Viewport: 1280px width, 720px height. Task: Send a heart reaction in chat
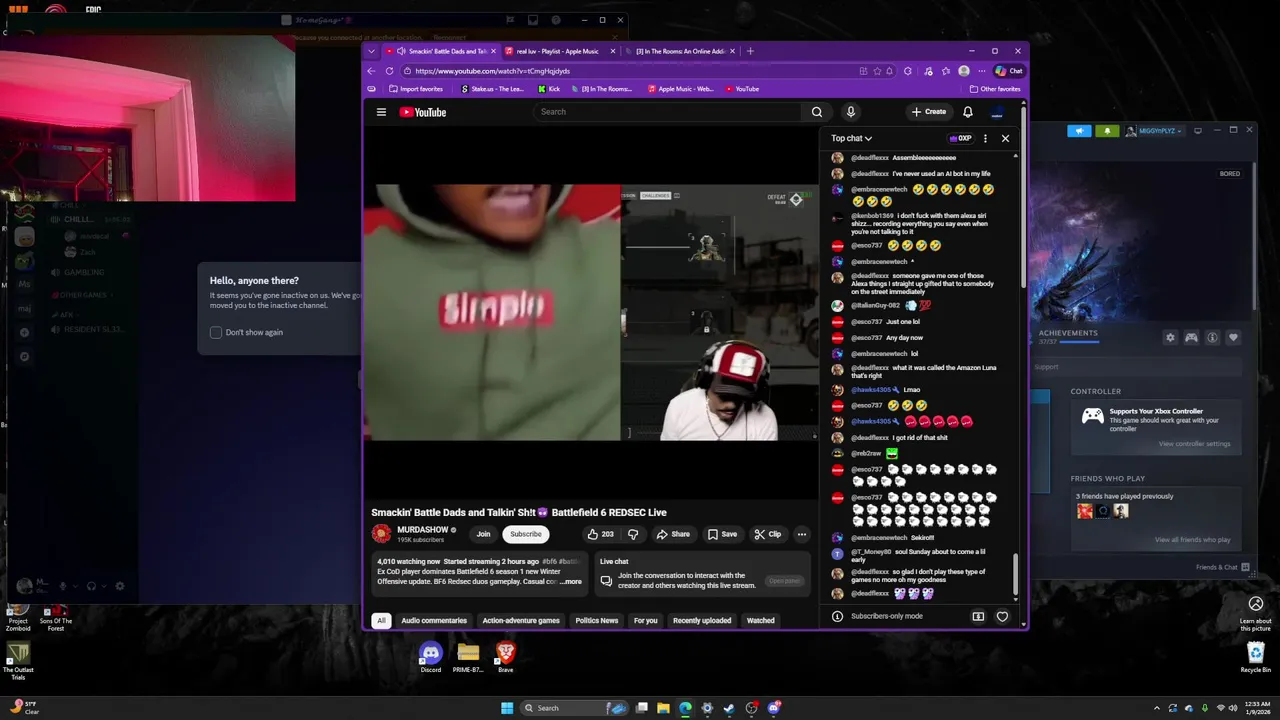(1002, 616)
